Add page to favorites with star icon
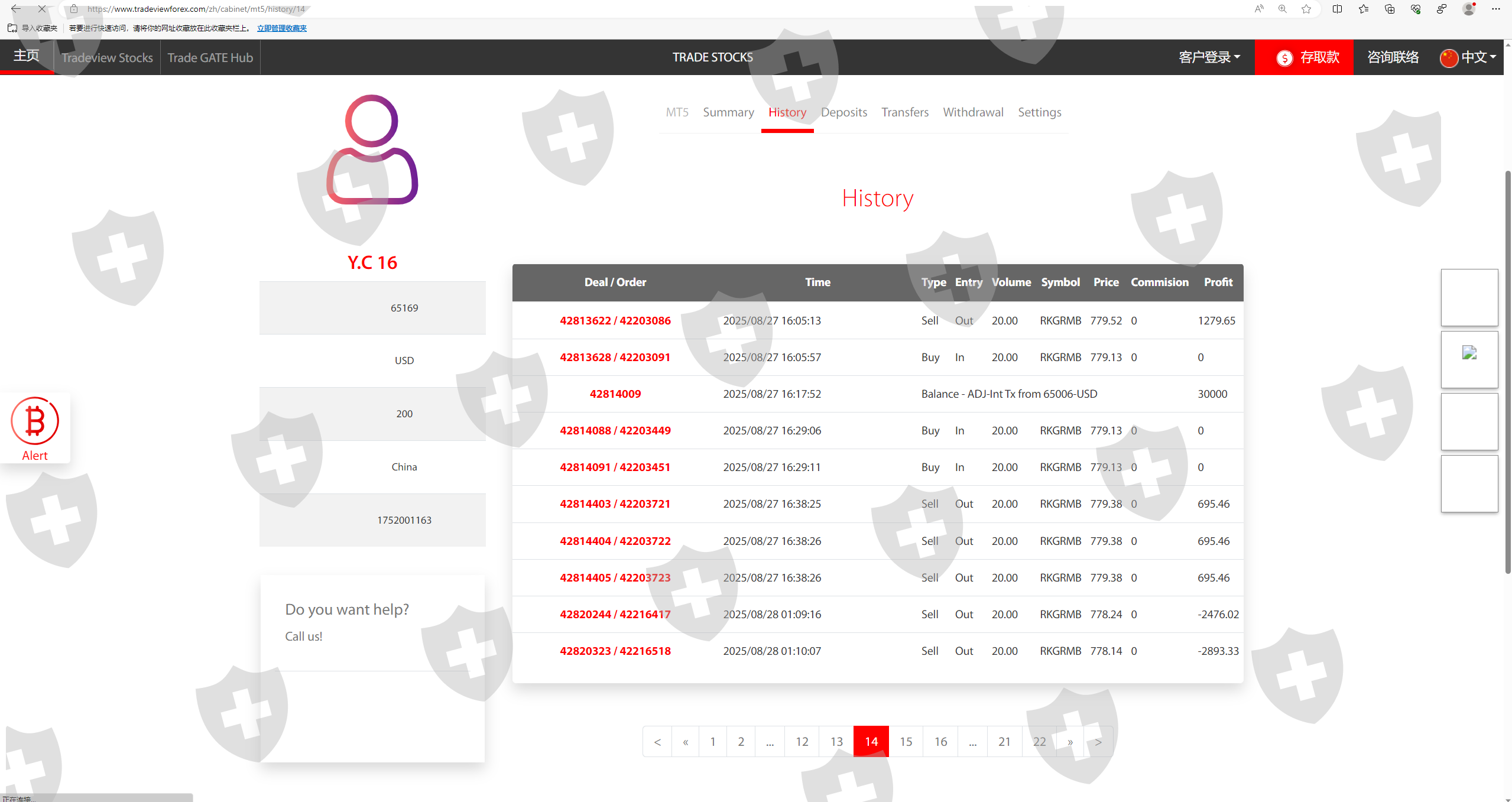The width and height of the screenshot is (1512, 802). (x=1306, y=9)
